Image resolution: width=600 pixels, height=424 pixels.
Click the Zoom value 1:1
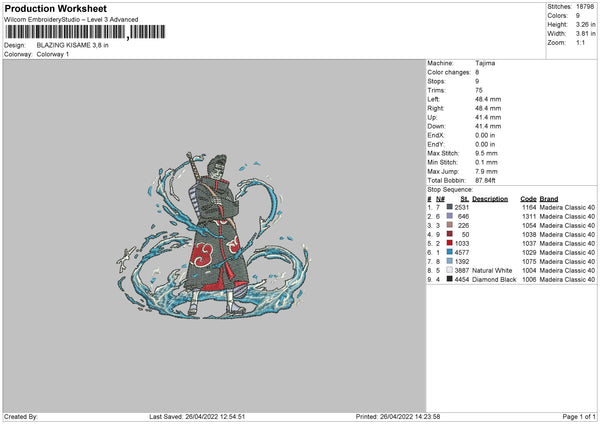580,42
